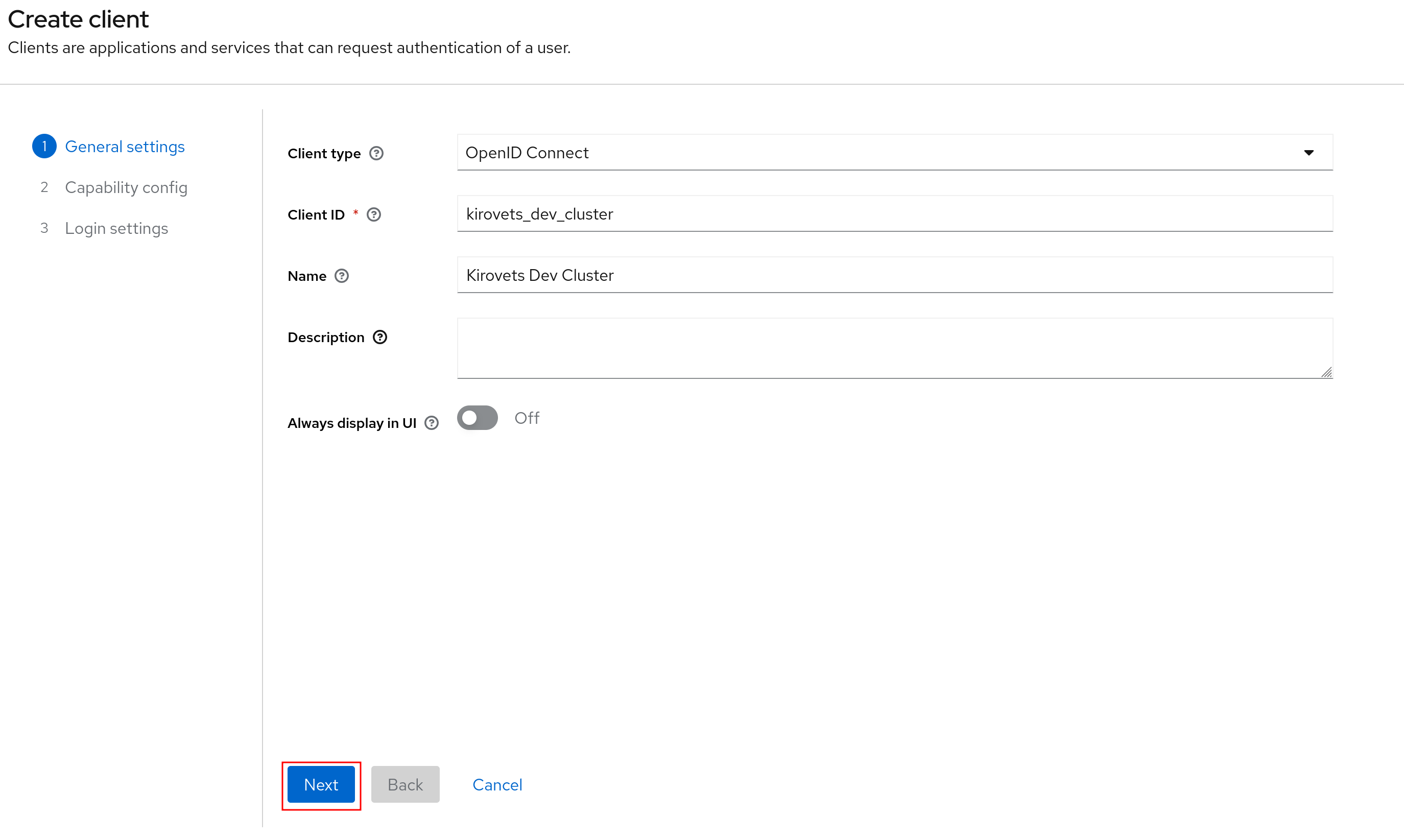
Task: Click the help icon beside Client ID
Action: coord(374,214)
